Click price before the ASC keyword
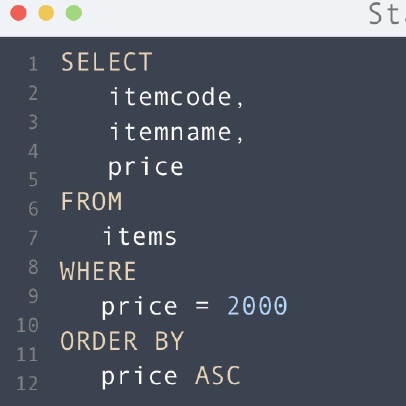 point(139,377)
